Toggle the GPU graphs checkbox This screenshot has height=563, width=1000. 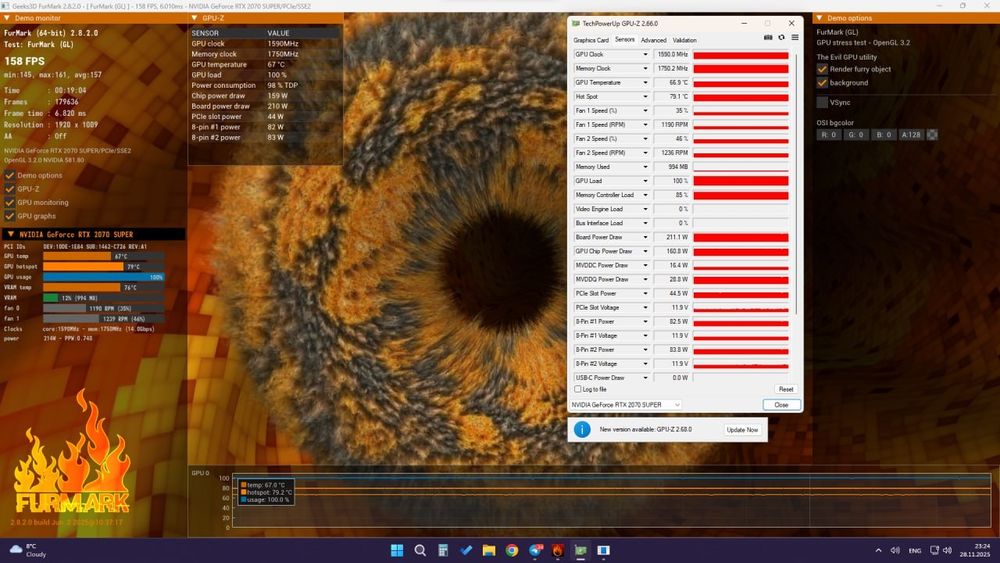pos(10,216)
